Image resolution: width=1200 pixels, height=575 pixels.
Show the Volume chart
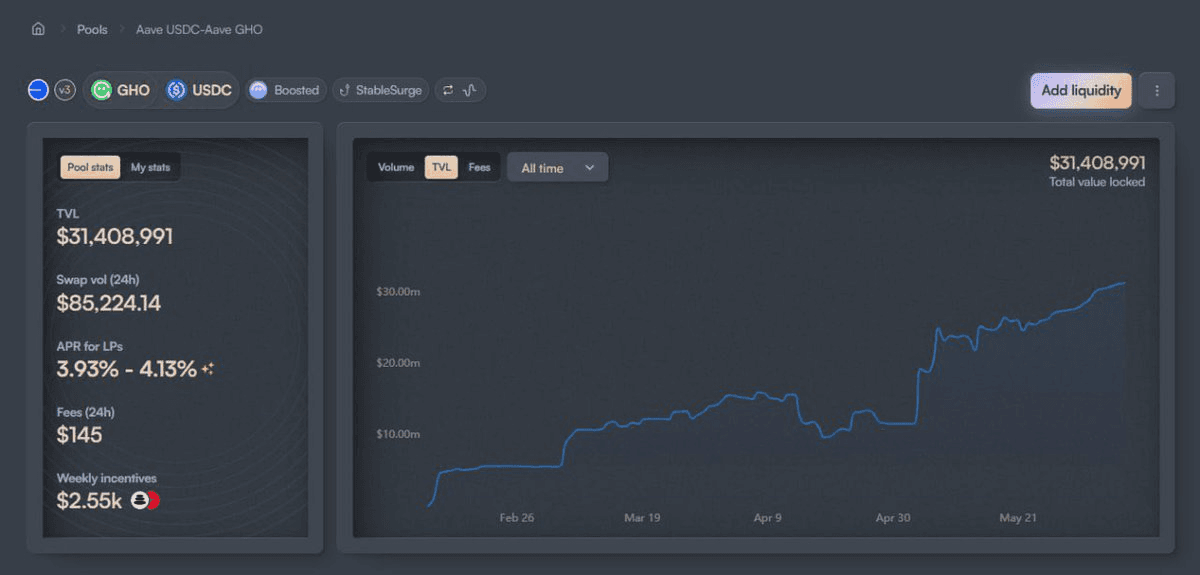pyautogui.click(x=396, y=167)
